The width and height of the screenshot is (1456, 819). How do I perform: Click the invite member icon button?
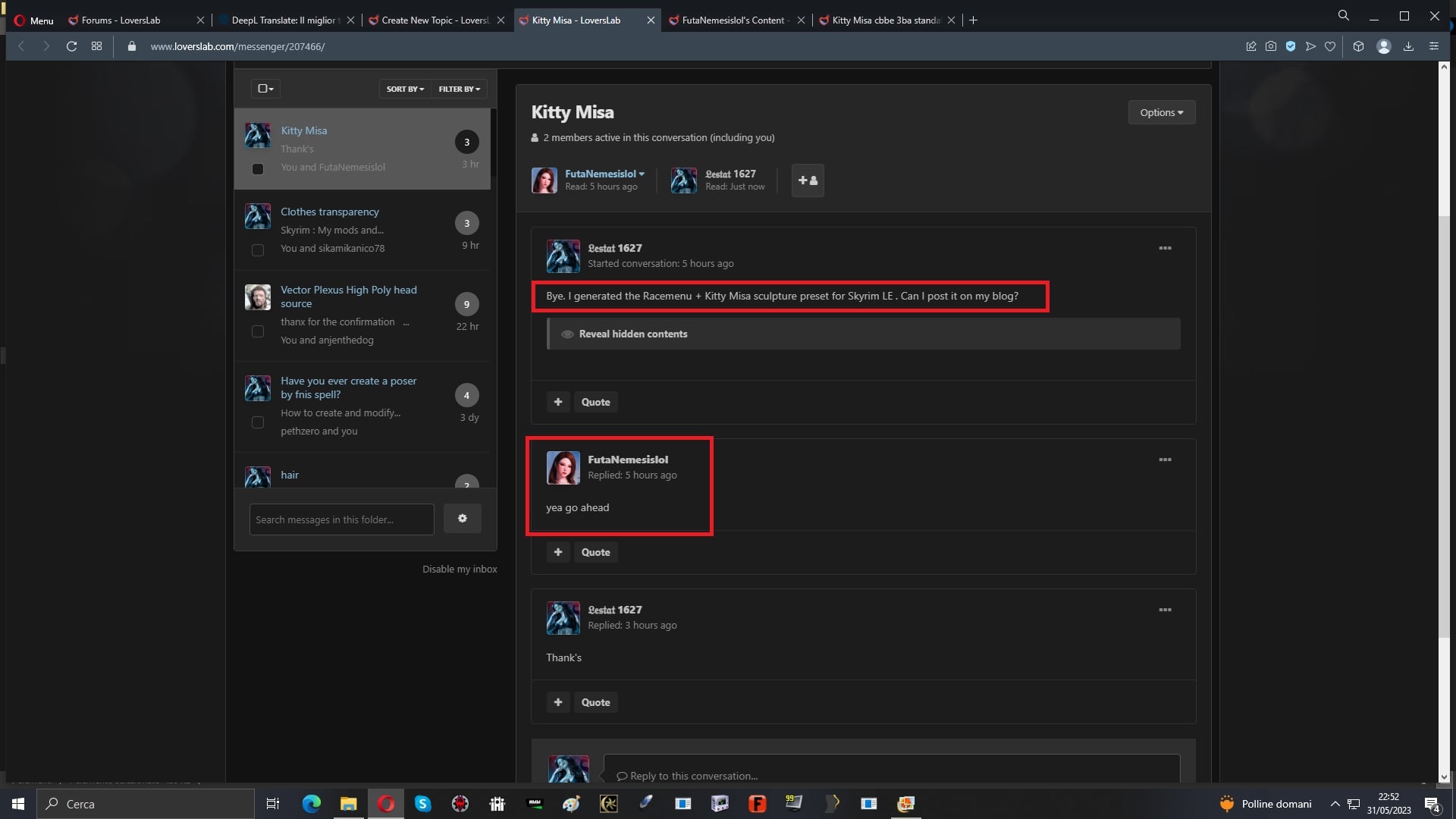(x=808, y=180)
